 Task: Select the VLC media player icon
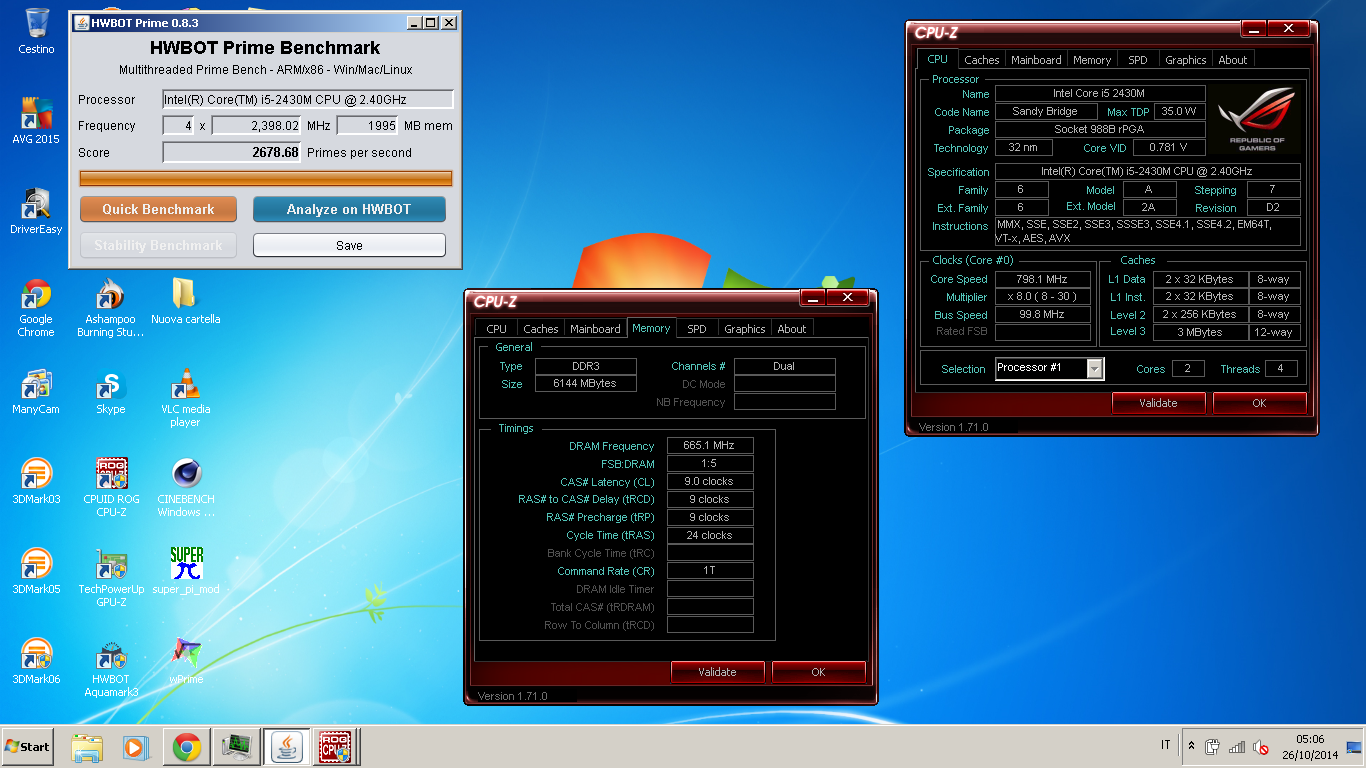pos(185,398)
